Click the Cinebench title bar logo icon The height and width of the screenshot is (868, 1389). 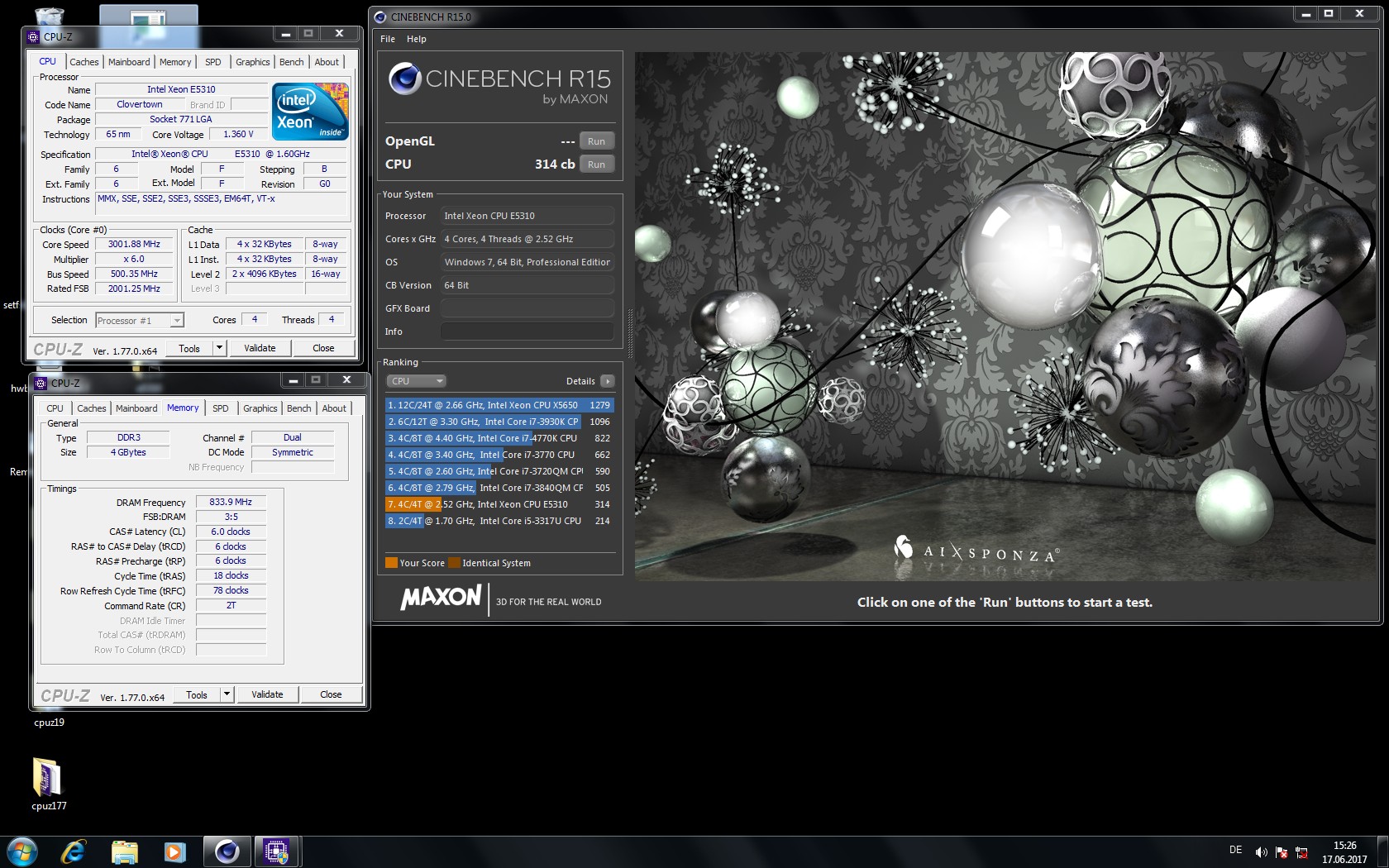point(380,17)
